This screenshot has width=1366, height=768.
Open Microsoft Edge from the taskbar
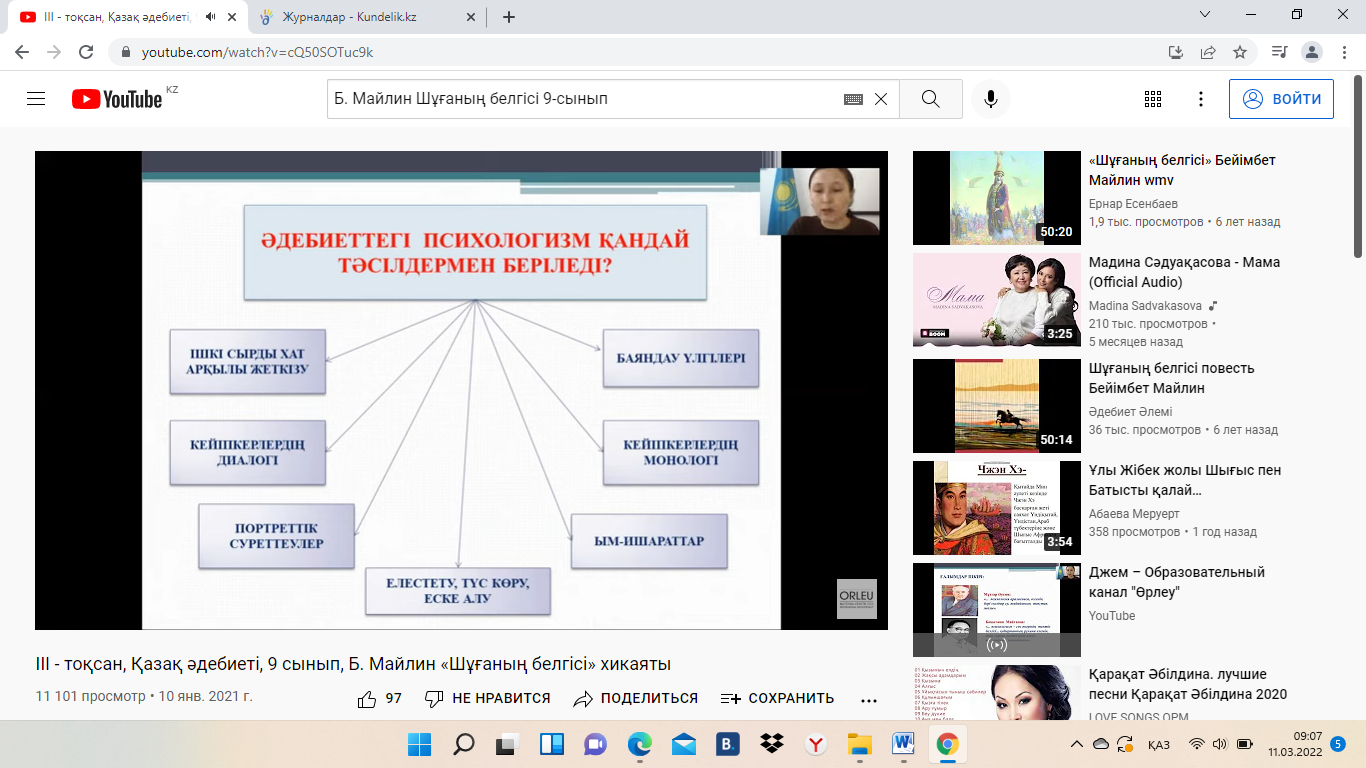pyautogui.click(x=639, y=744)
